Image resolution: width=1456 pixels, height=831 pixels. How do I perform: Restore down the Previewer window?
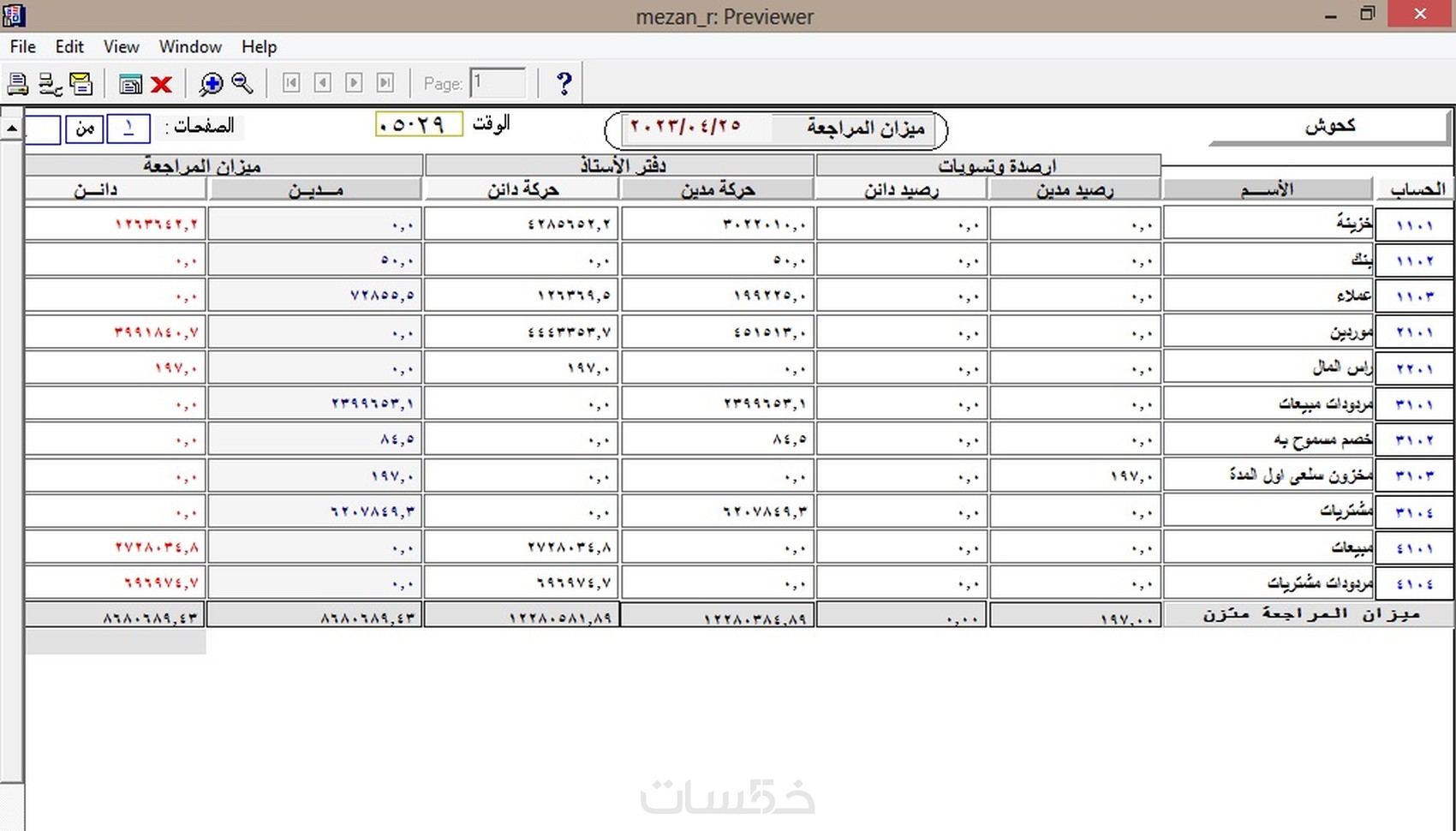click(1368, 15)
